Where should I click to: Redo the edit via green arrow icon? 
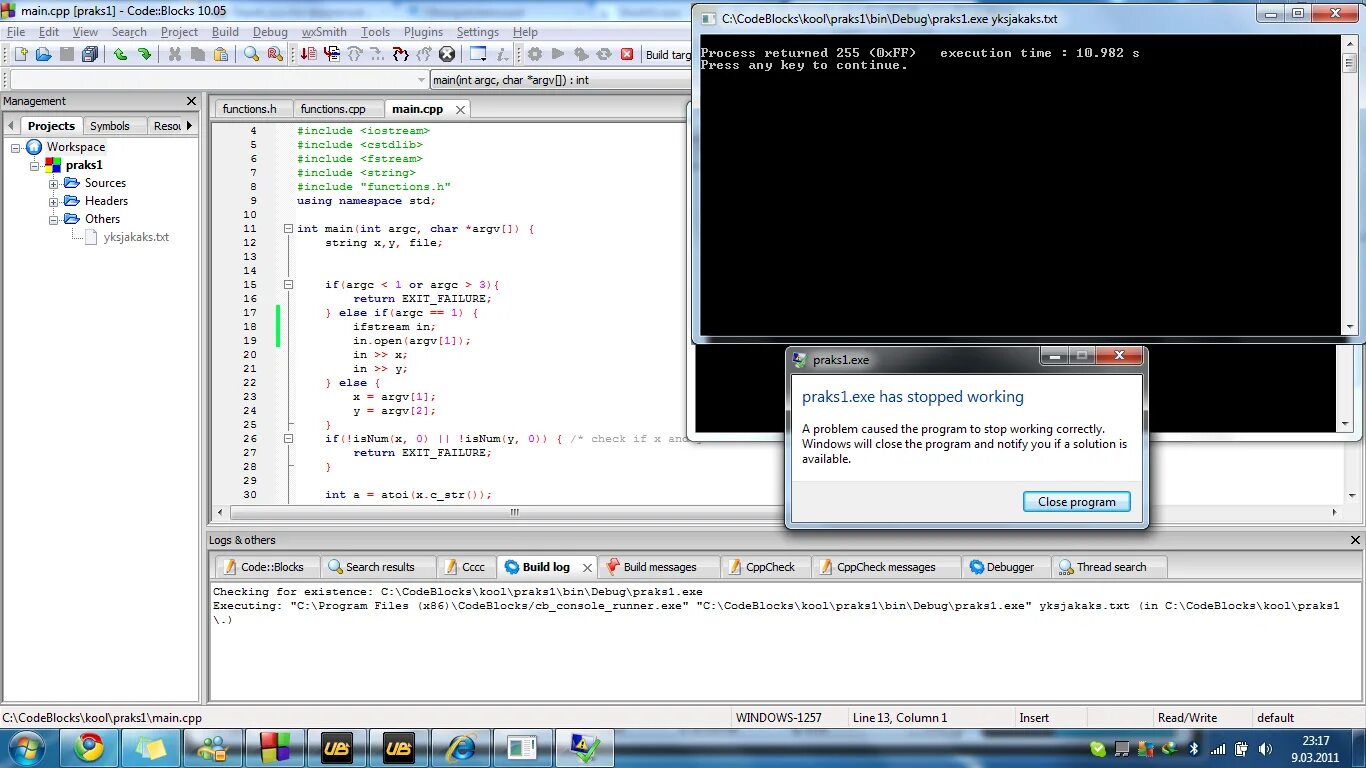144,54
